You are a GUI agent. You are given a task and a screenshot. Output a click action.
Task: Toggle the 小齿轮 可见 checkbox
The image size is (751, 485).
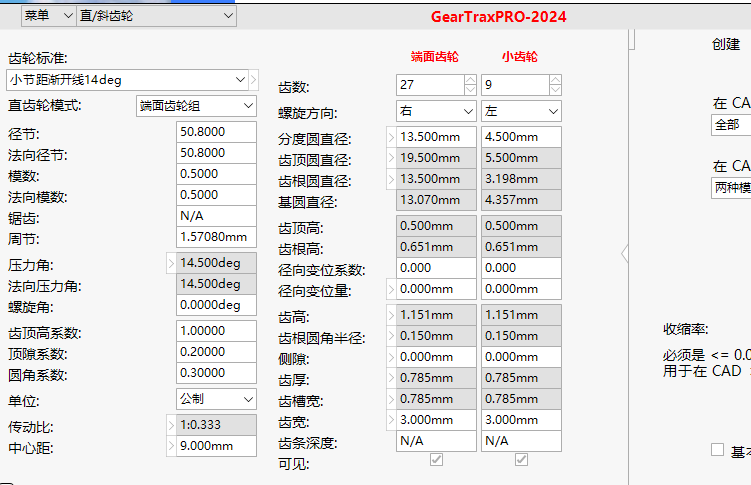[521, 460]
